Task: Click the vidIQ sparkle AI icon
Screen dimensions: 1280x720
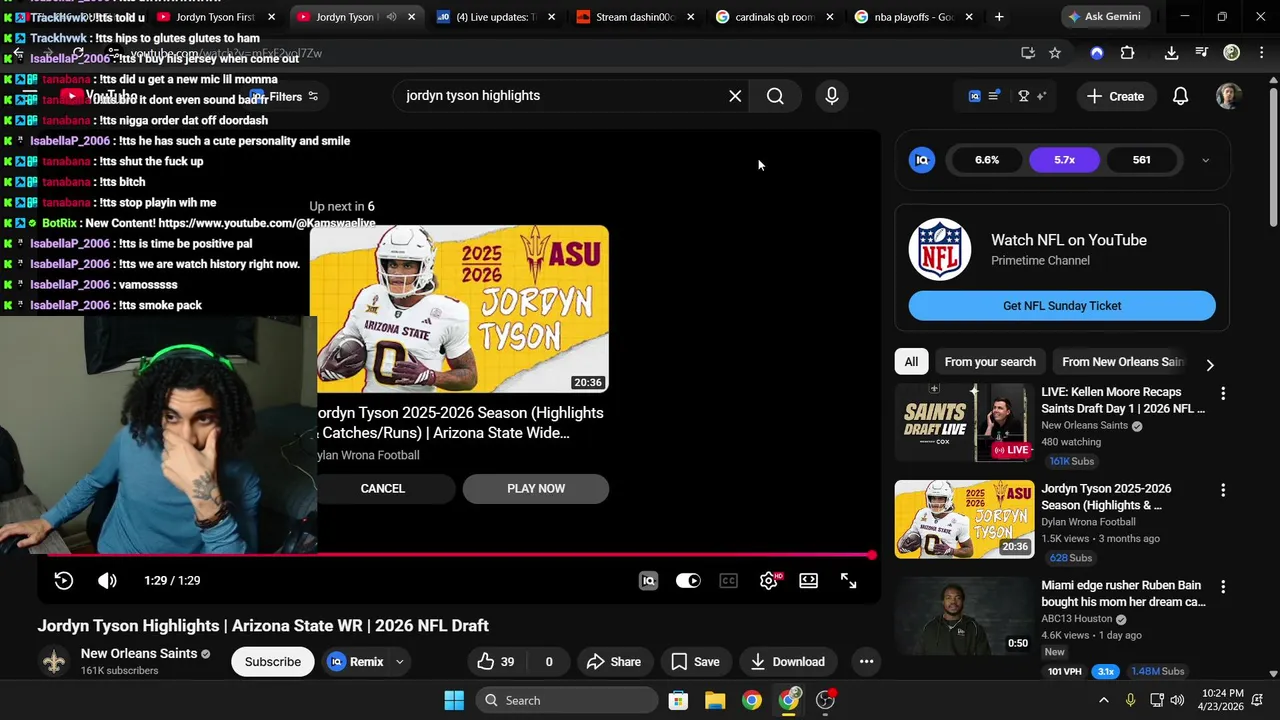Action: pos(1042,96)
